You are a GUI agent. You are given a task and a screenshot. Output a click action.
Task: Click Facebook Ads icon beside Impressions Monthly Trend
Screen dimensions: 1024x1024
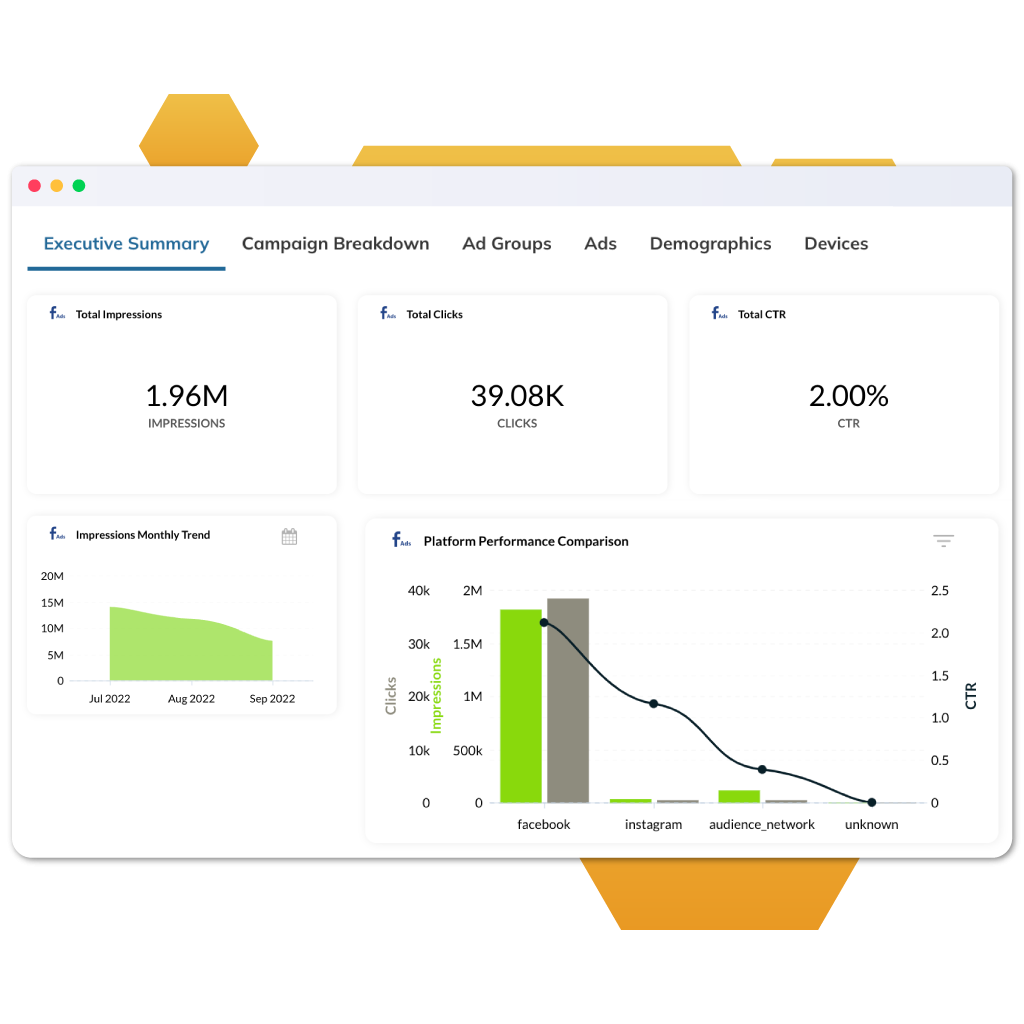[x=57, y=535]
